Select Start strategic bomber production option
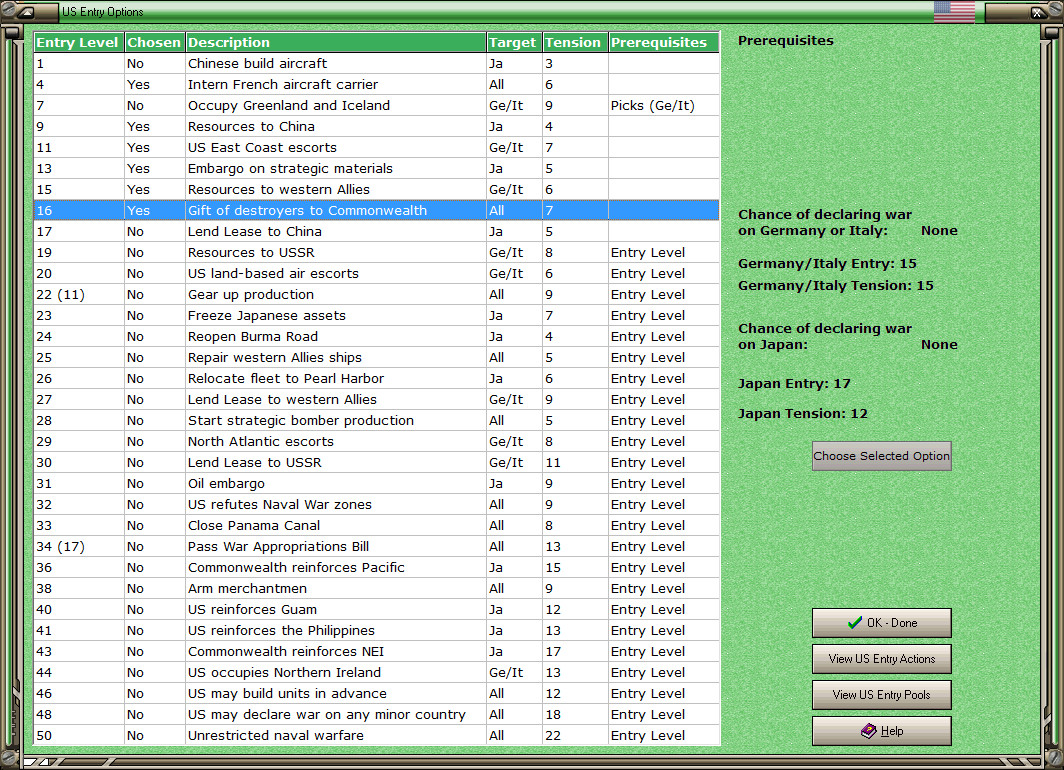 tap(377, 421)
